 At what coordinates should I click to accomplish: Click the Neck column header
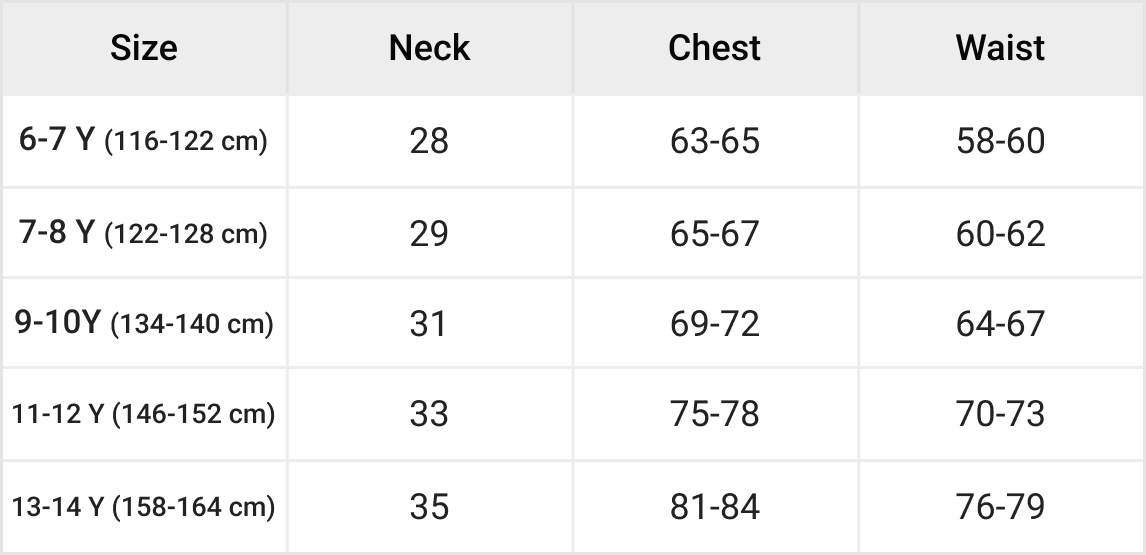429,48
